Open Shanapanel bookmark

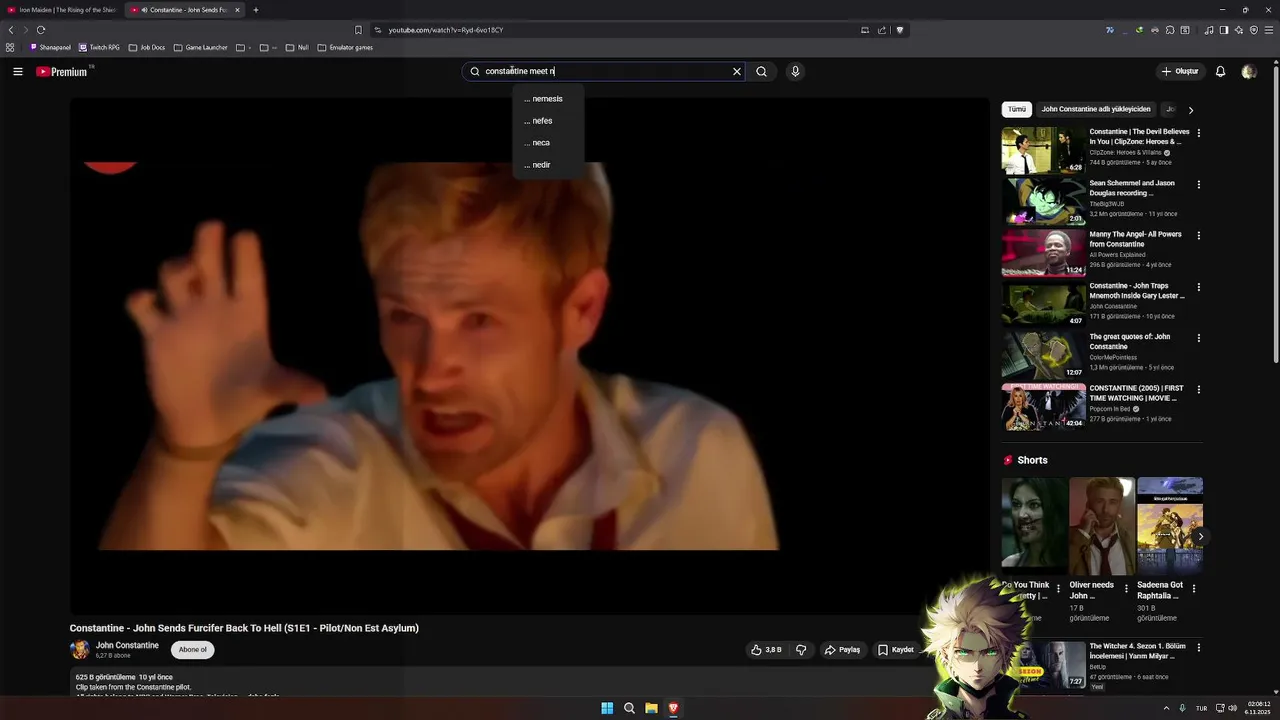[x=50, y=47]
